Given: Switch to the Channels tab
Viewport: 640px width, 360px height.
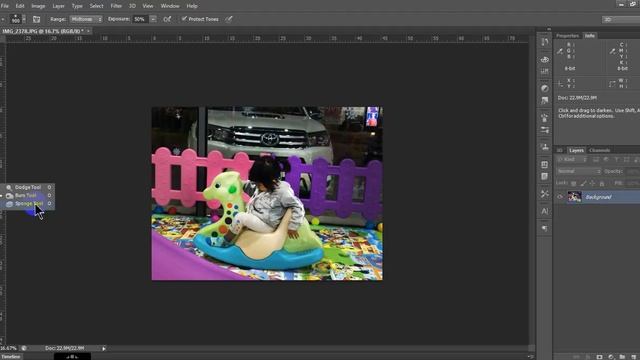Looking at the screenshot, I should coord(600,150).
